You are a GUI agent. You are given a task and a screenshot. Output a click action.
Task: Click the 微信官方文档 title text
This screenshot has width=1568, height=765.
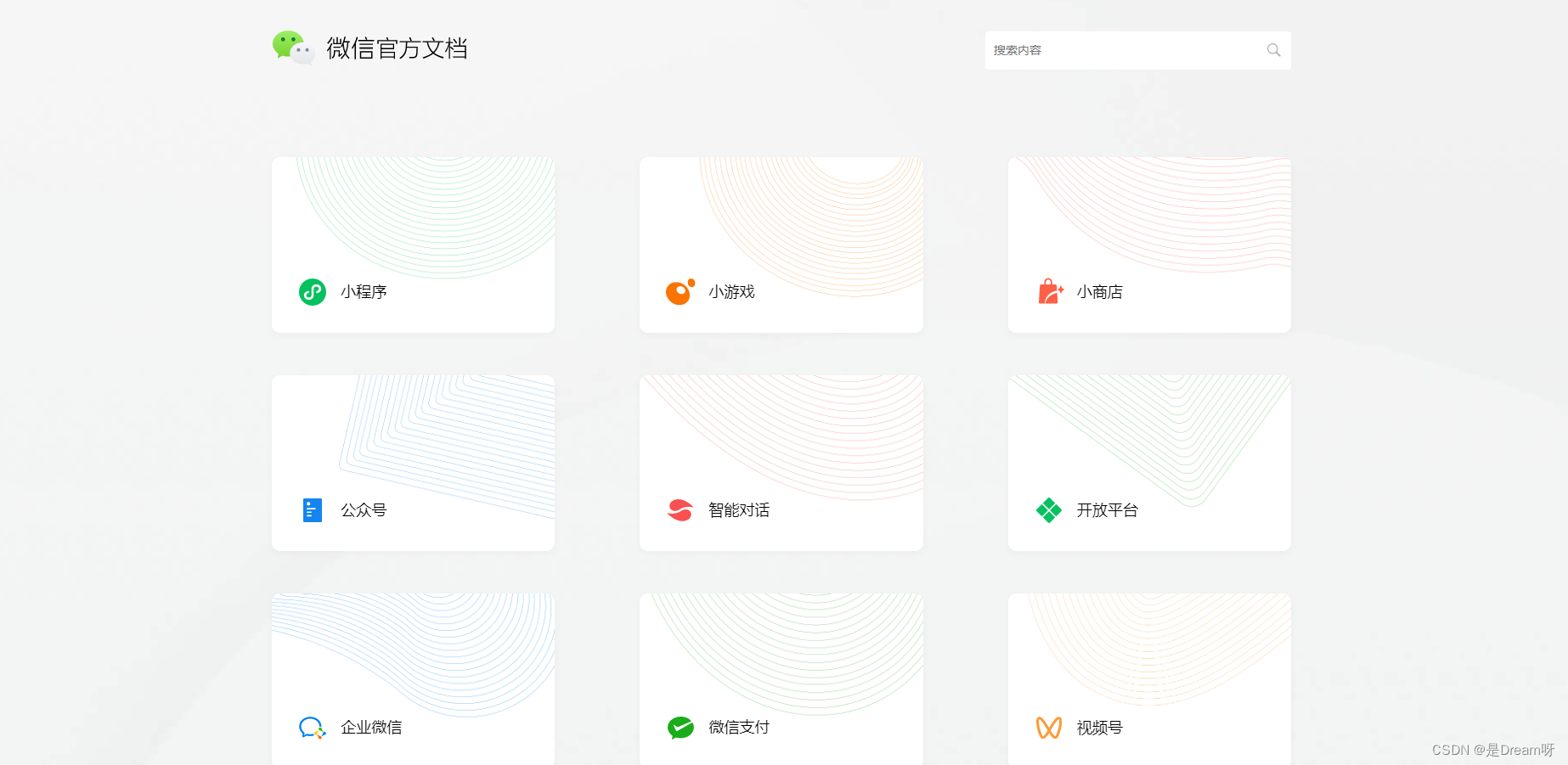point(398,48)
